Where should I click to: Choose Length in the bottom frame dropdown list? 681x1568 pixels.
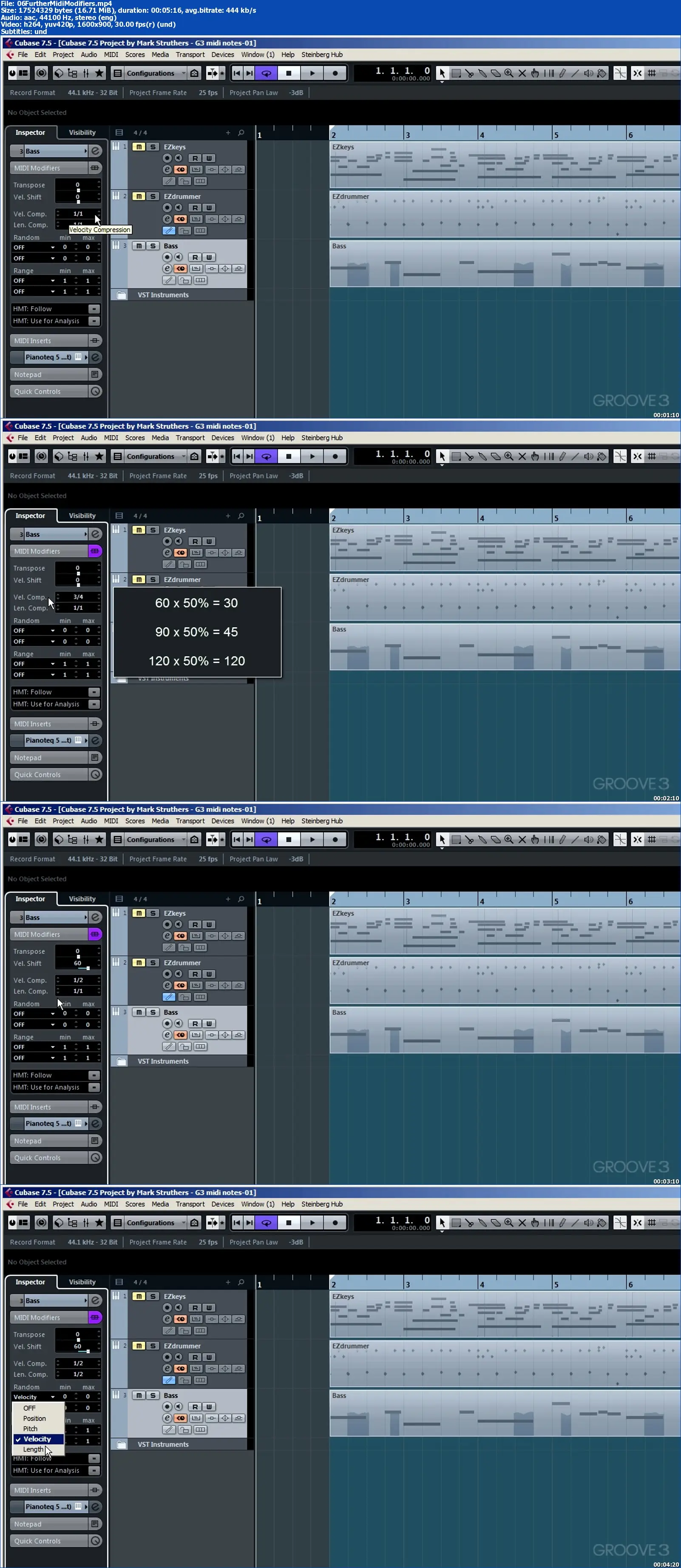point(34,1449)
